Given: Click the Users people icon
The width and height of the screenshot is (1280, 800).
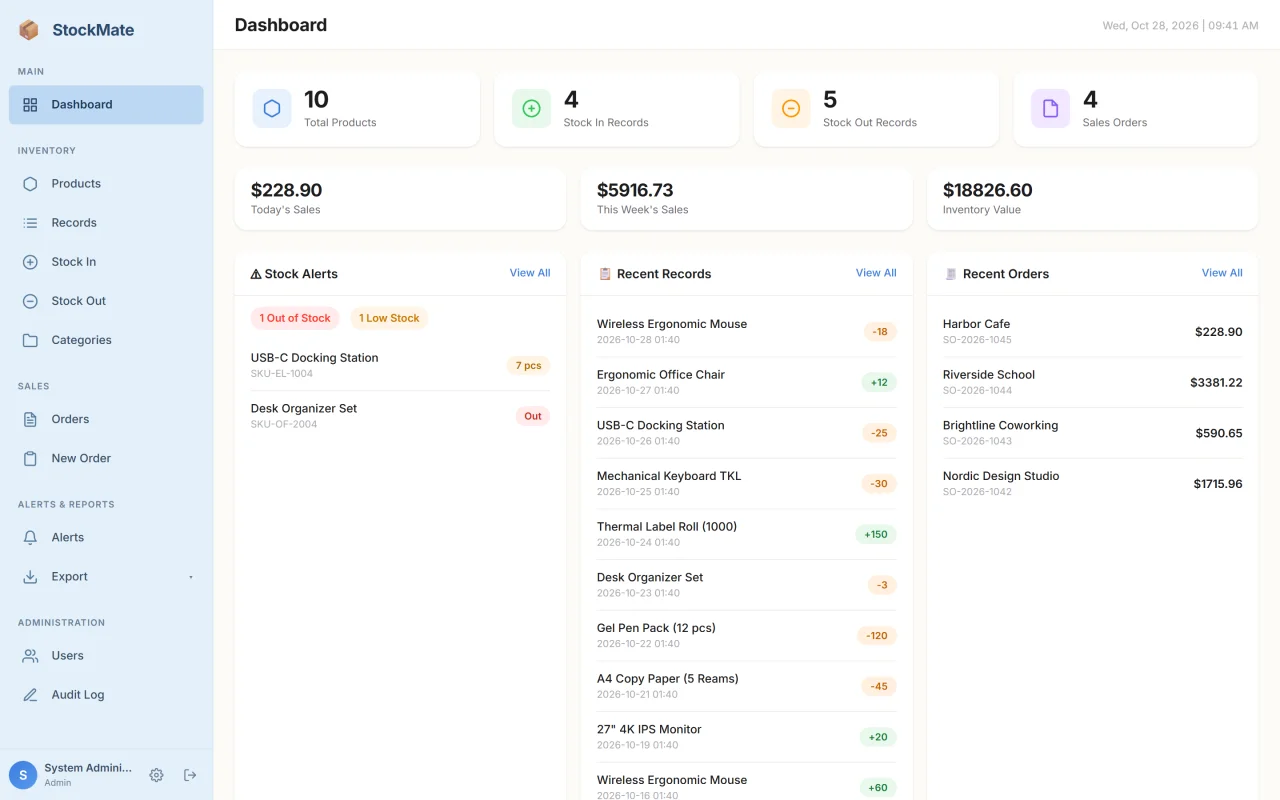Looking at the screenshot, I should tap(30, 656).
